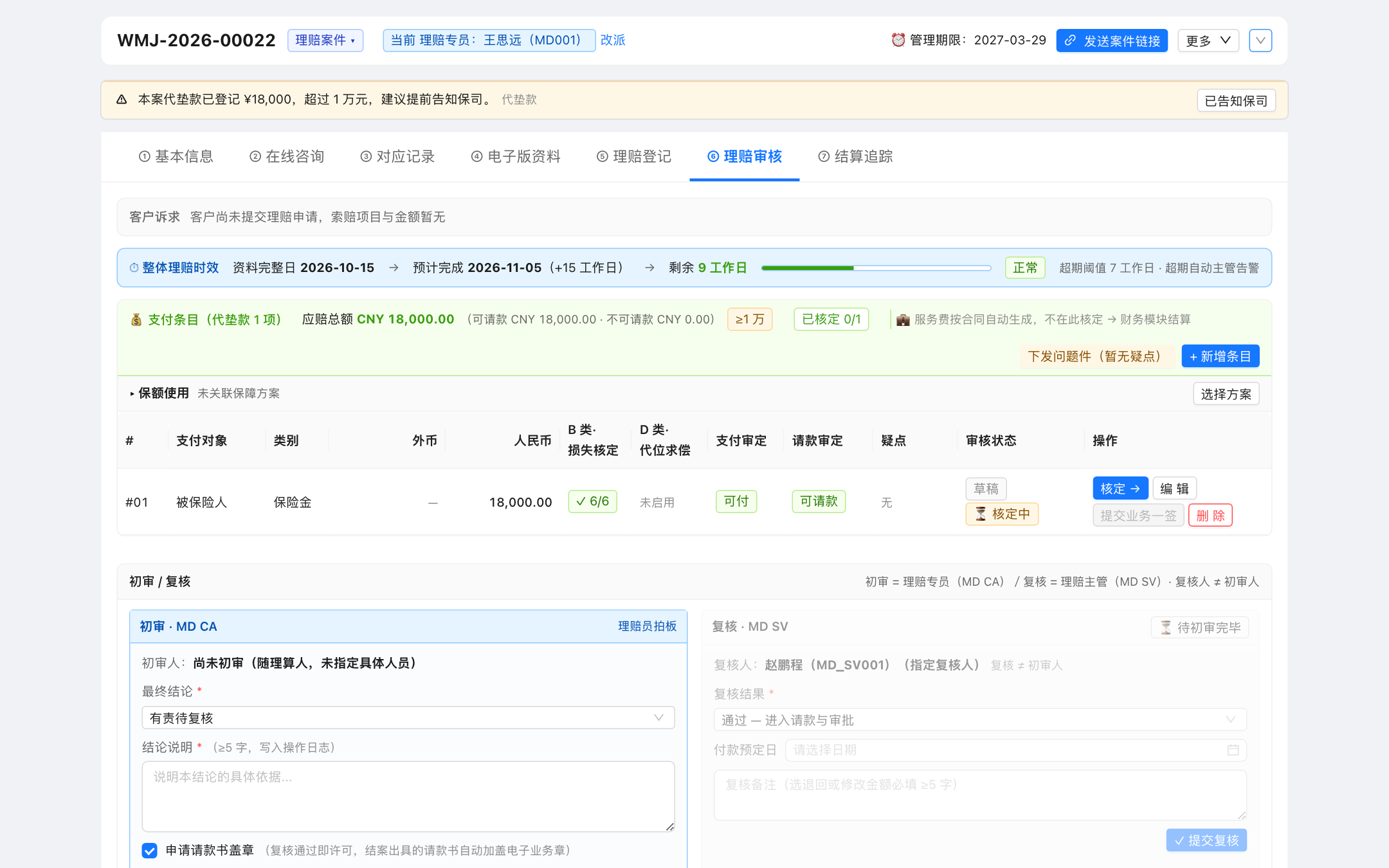
Task: Click the 改派 link
Action: [x=613, y=40]
